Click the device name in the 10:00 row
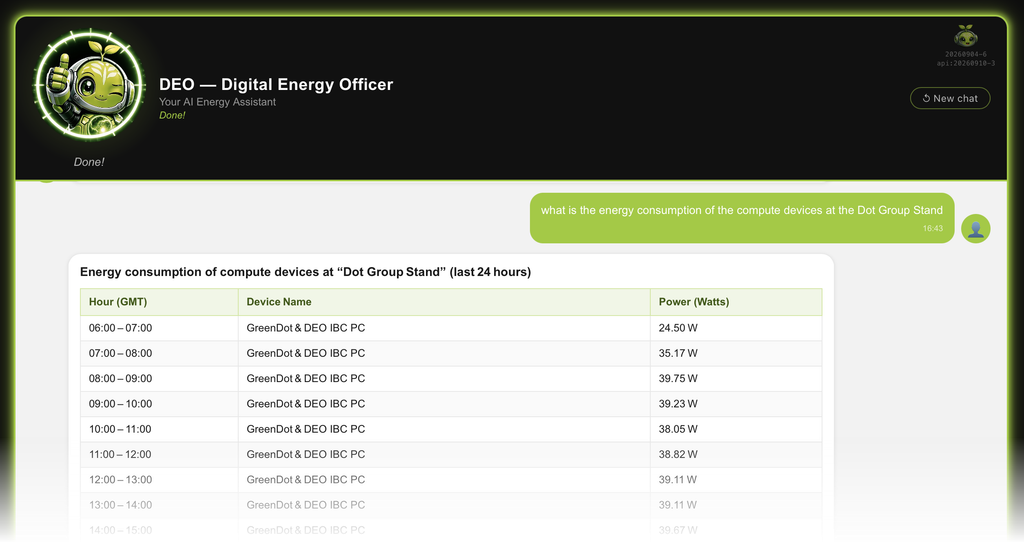 pyautogui.click(x=306, y=429)
